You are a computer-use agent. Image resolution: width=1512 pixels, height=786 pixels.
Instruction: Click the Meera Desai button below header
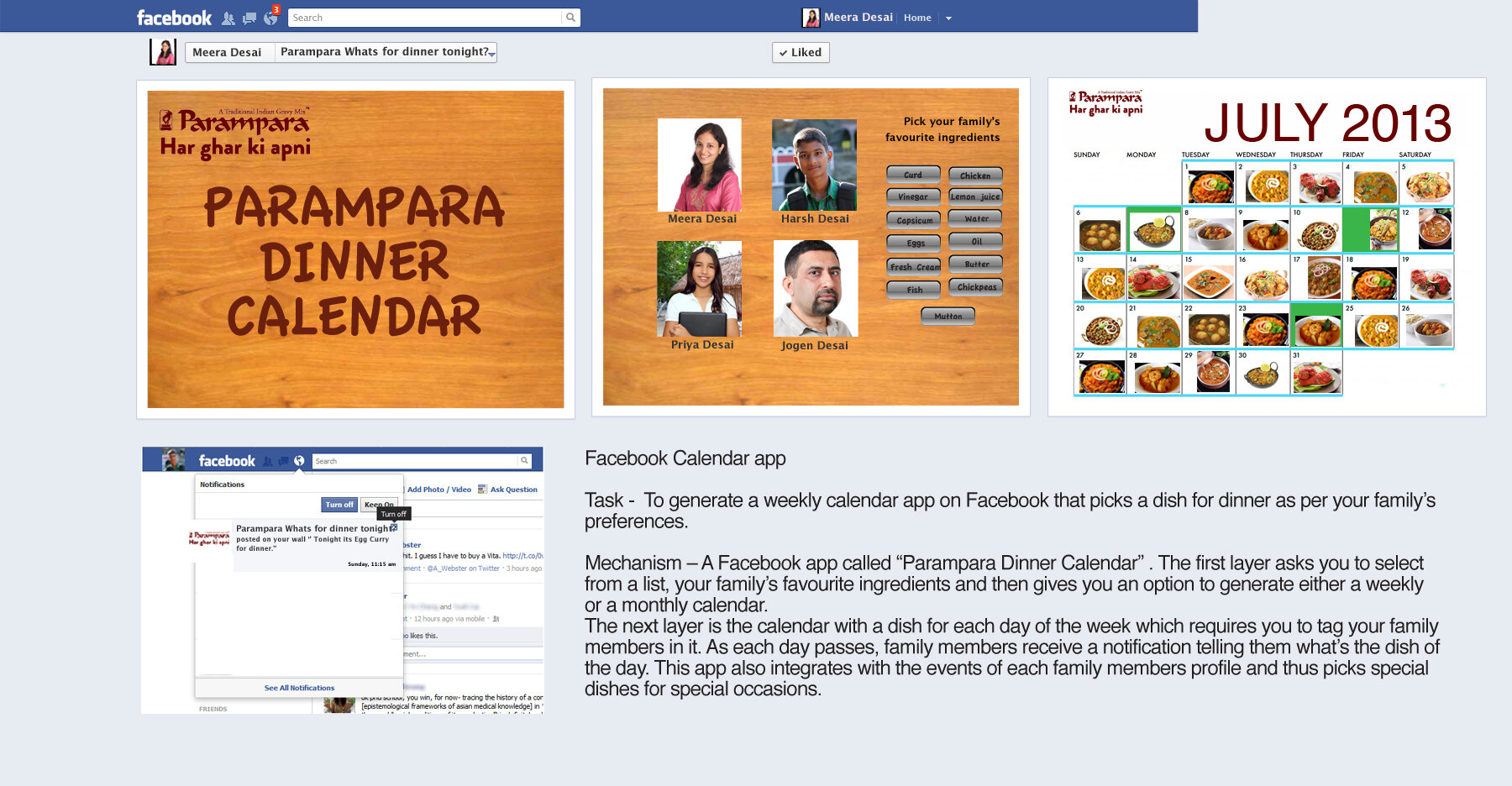click(x=229, y=52)
